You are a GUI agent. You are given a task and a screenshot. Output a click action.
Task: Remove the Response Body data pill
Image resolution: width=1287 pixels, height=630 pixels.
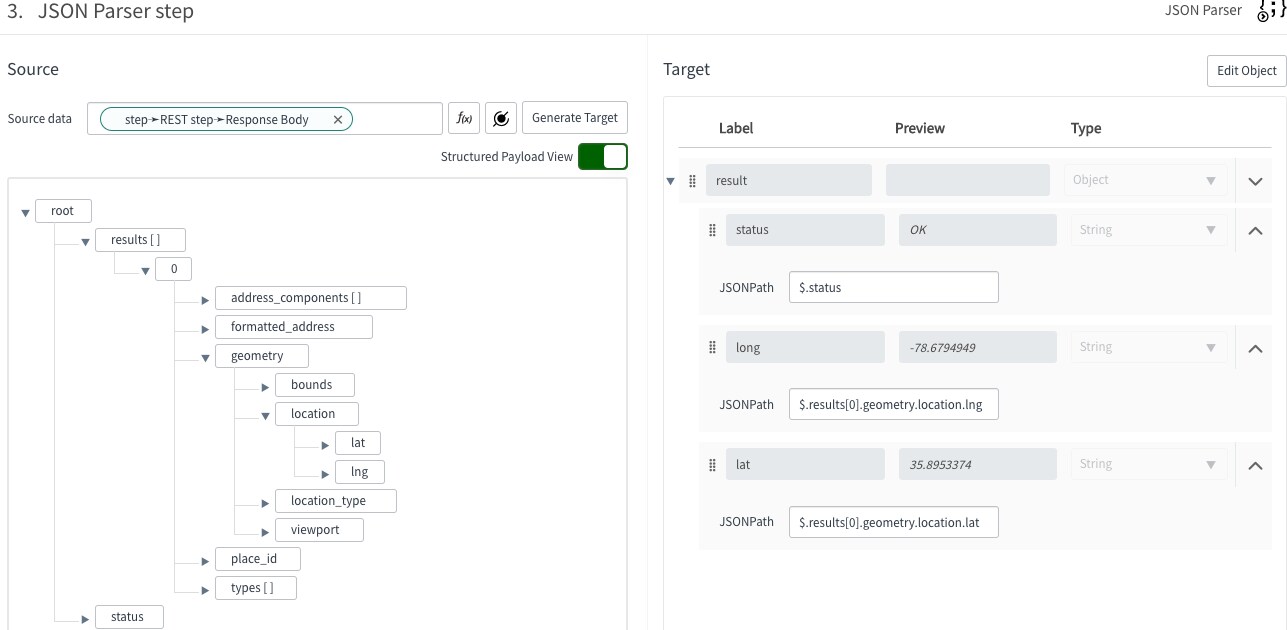pyautogui.click(x=338, y=119)
